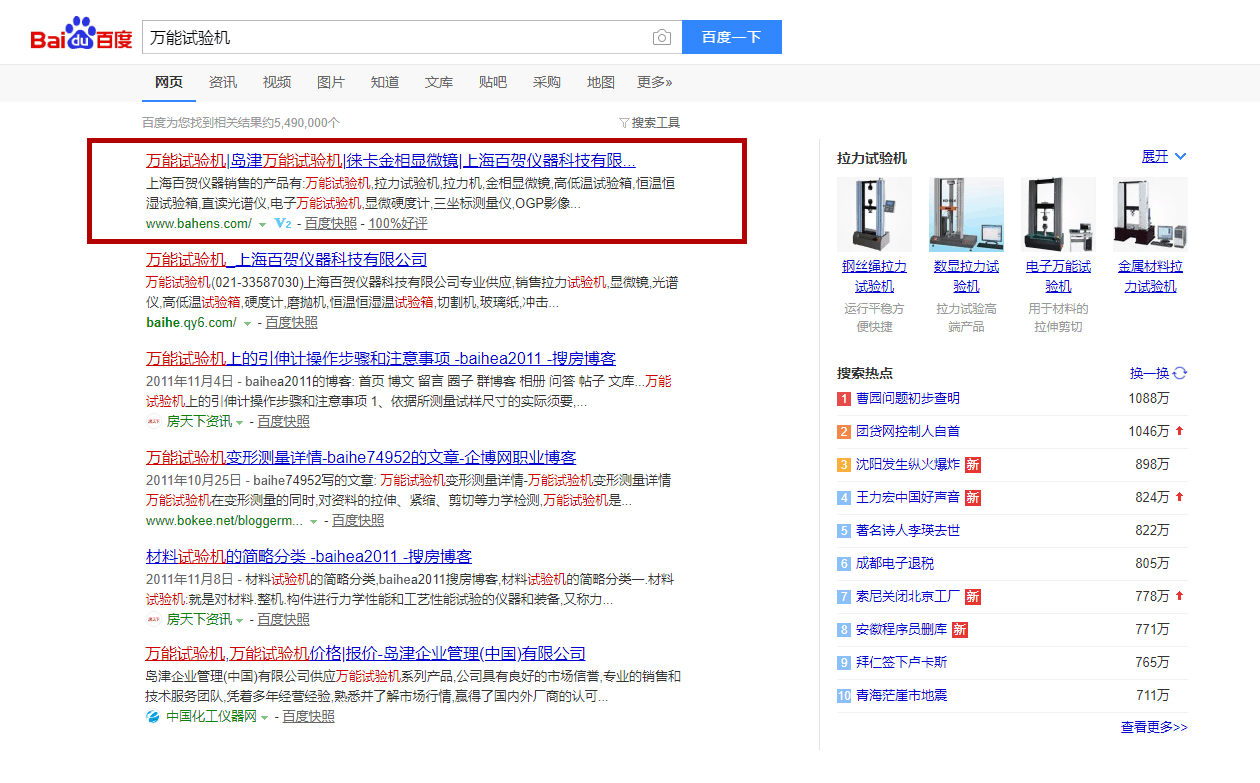
Task: Open 数显拉力试验机 product thumbnail
Action: (x=966, y=214)
